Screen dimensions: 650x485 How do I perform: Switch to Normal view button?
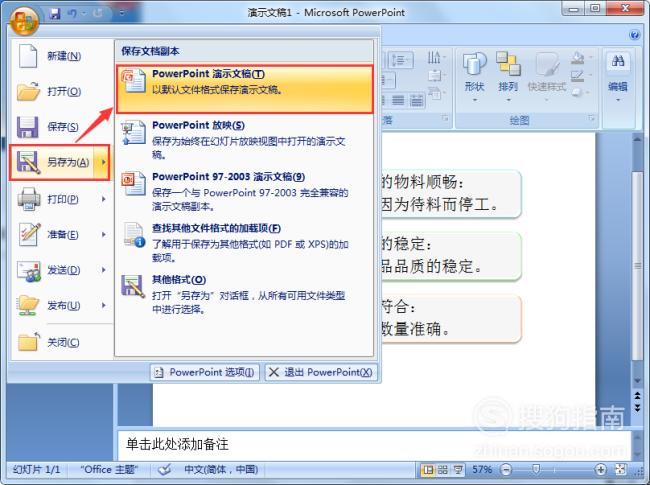(x=428, y=470)
